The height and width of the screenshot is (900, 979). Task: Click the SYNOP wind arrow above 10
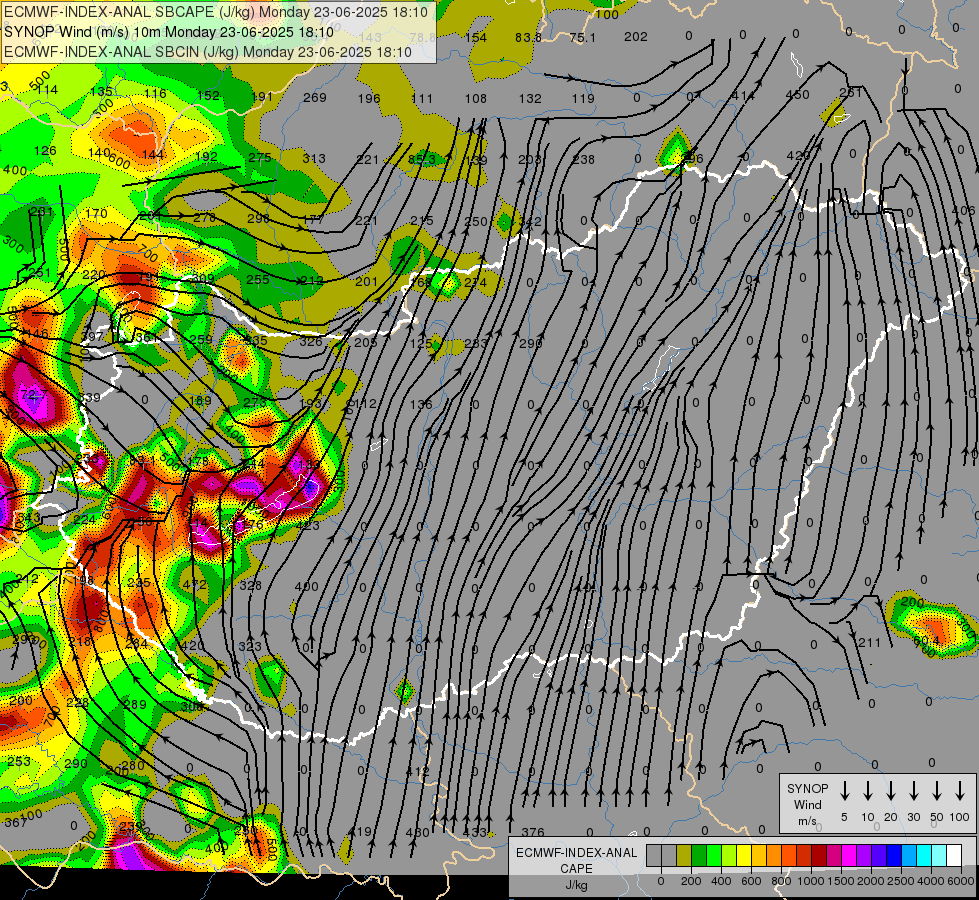[867, 791]
